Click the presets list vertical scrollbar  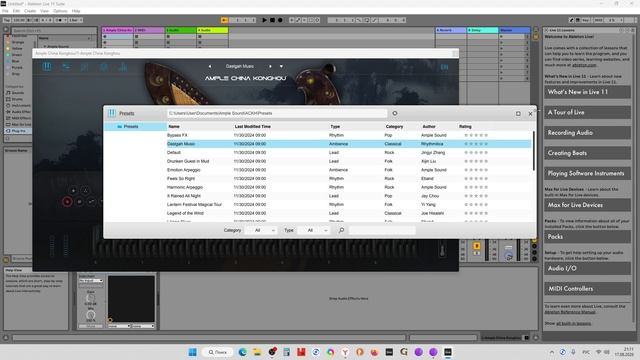[x=533, y=151]
